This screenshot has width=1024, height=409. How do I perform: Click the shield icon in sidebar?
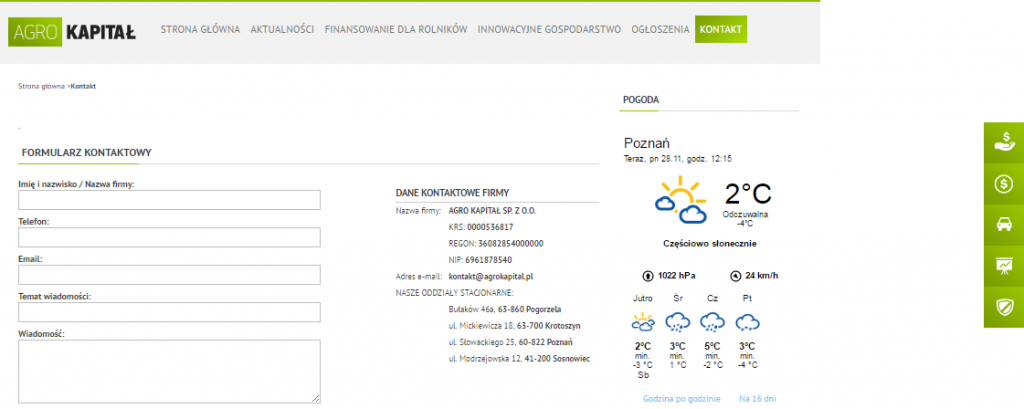click(x=1003, y=306)
